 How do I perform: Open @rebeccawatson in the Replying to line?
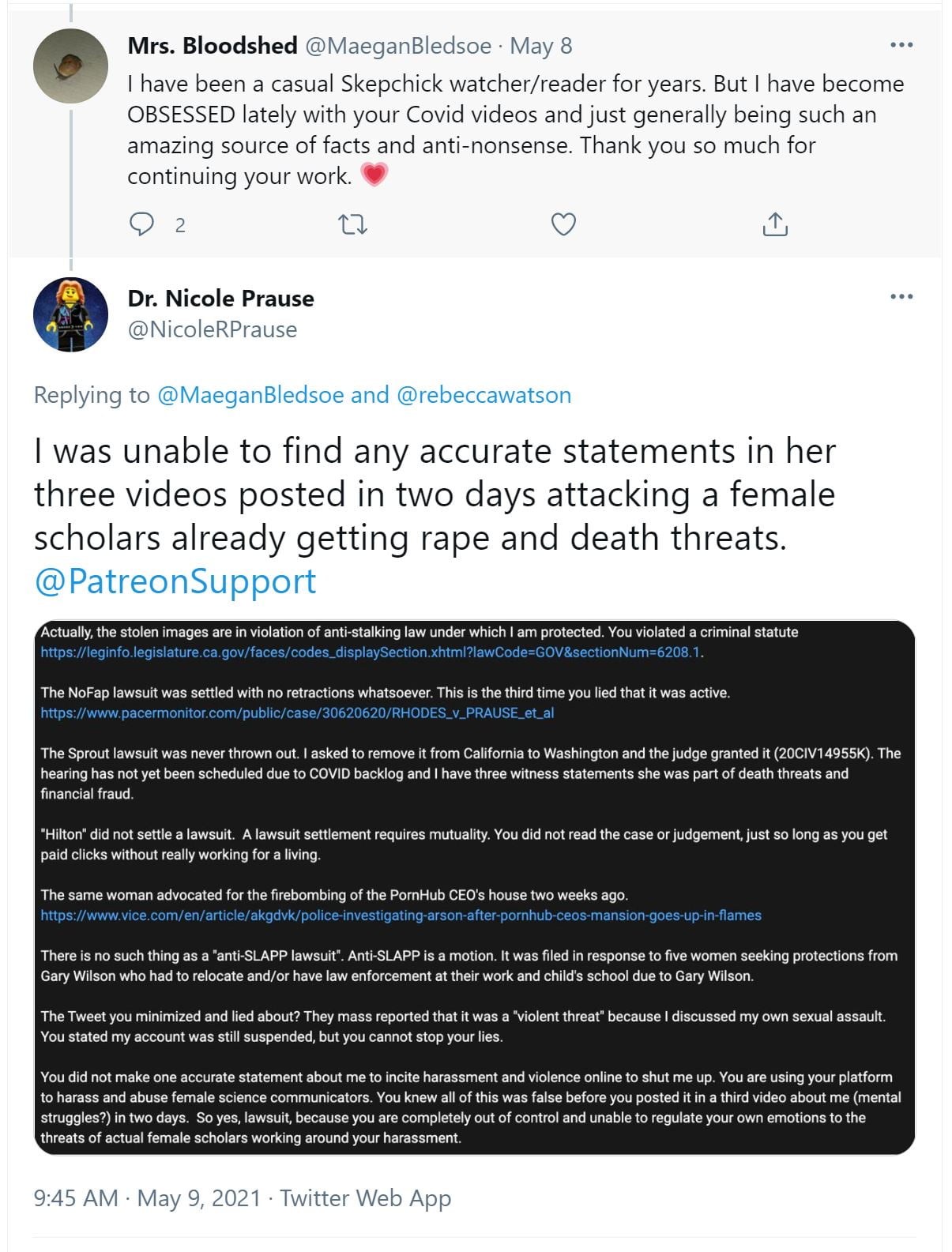[484, 395]
